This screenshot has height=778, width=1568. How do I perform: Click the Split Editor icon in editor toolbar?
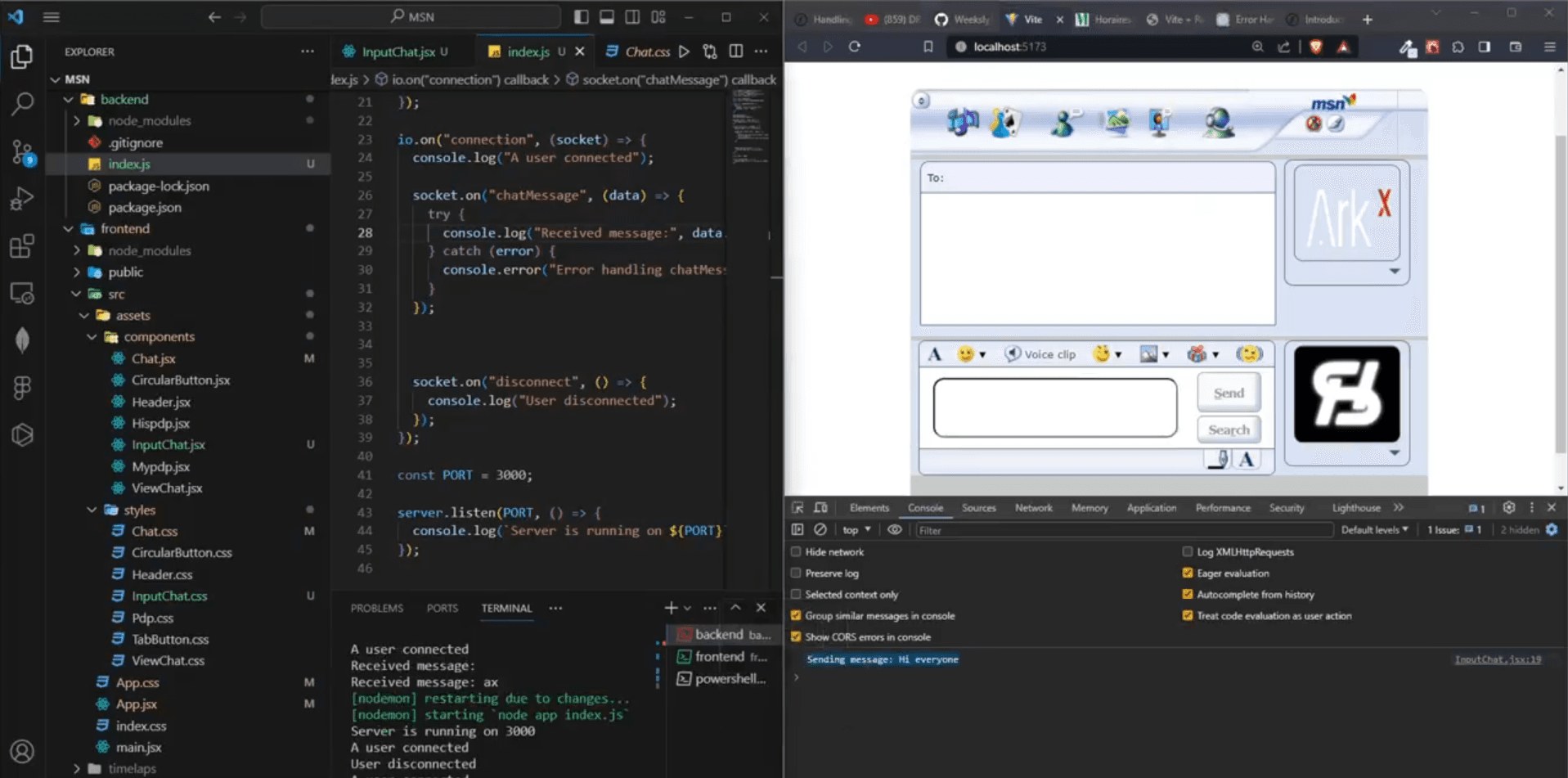click(736, 52)
